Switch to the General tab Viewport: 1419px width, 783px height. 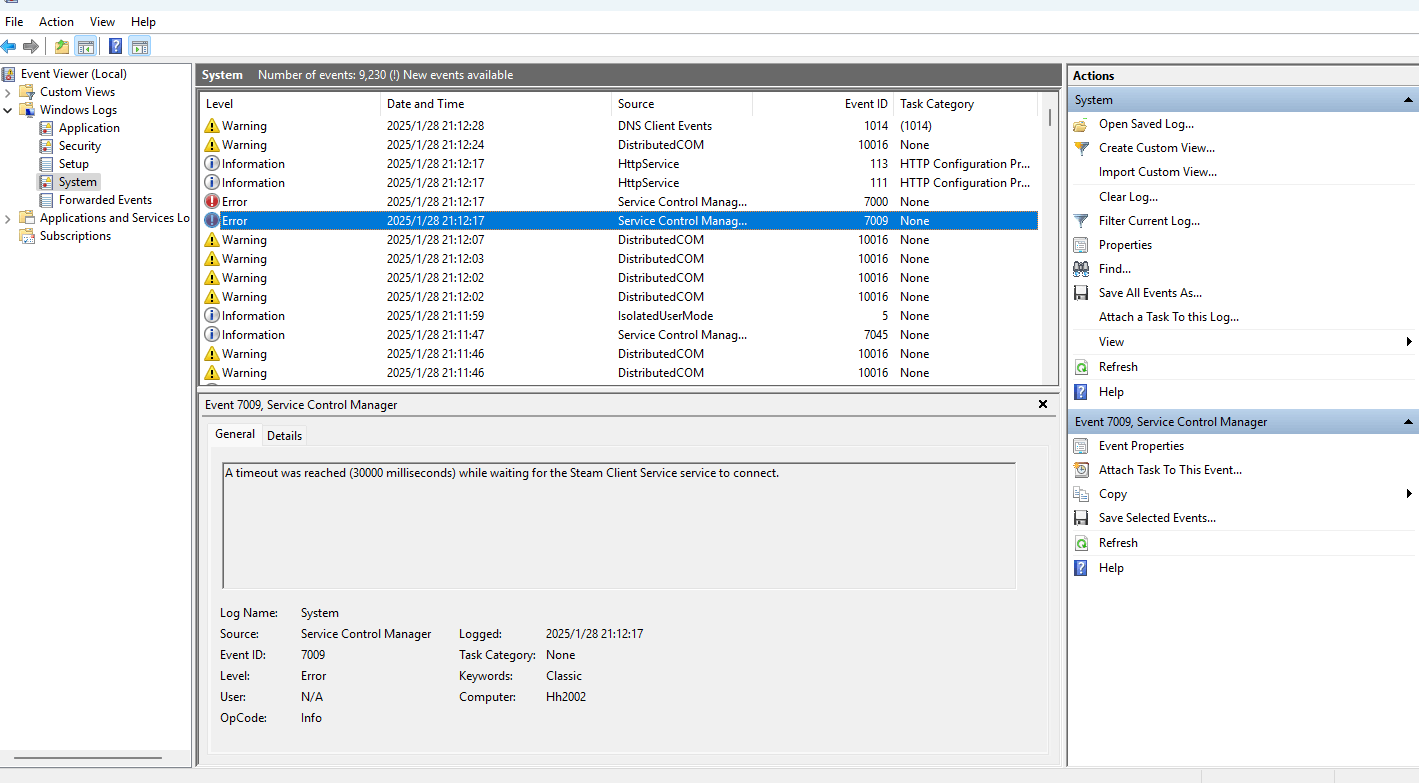coord(235,434)
